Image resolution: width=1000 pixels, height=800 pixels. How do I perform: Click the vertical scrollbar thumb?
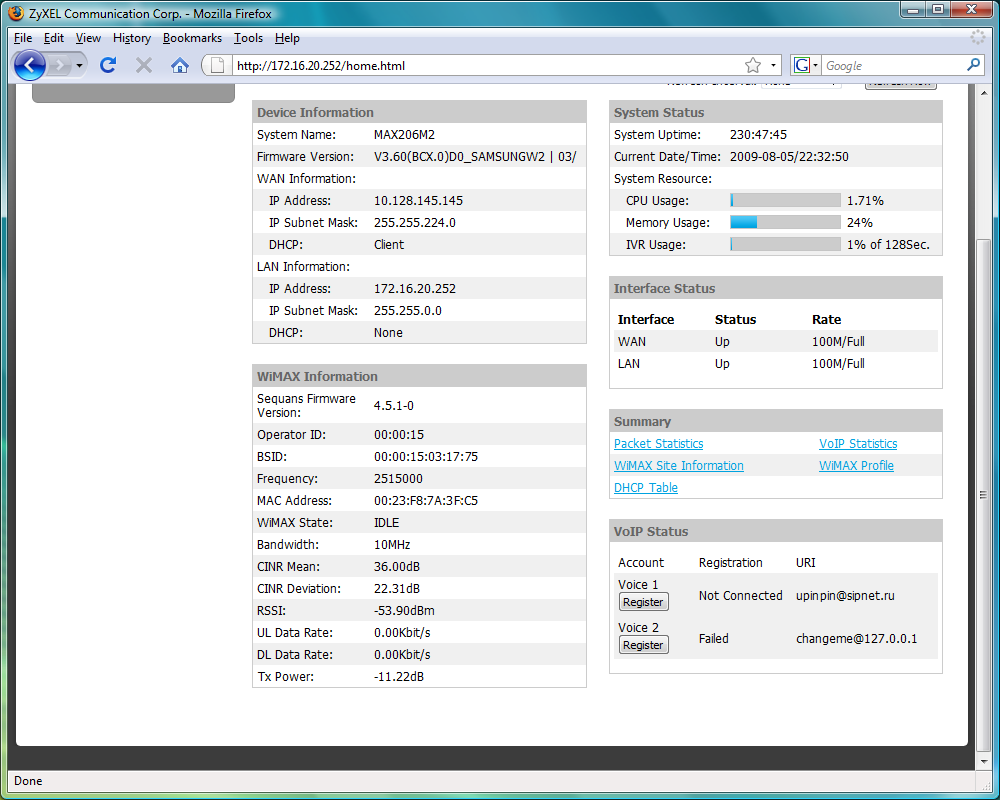click(983, 494)
